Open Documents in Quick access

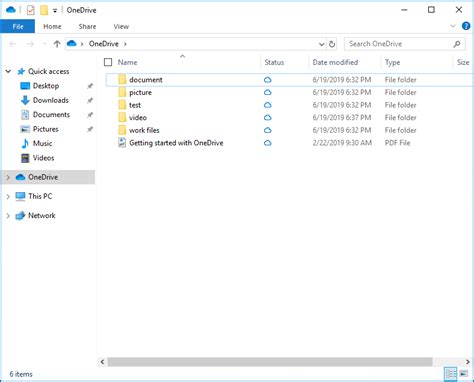tap(51, 115)
